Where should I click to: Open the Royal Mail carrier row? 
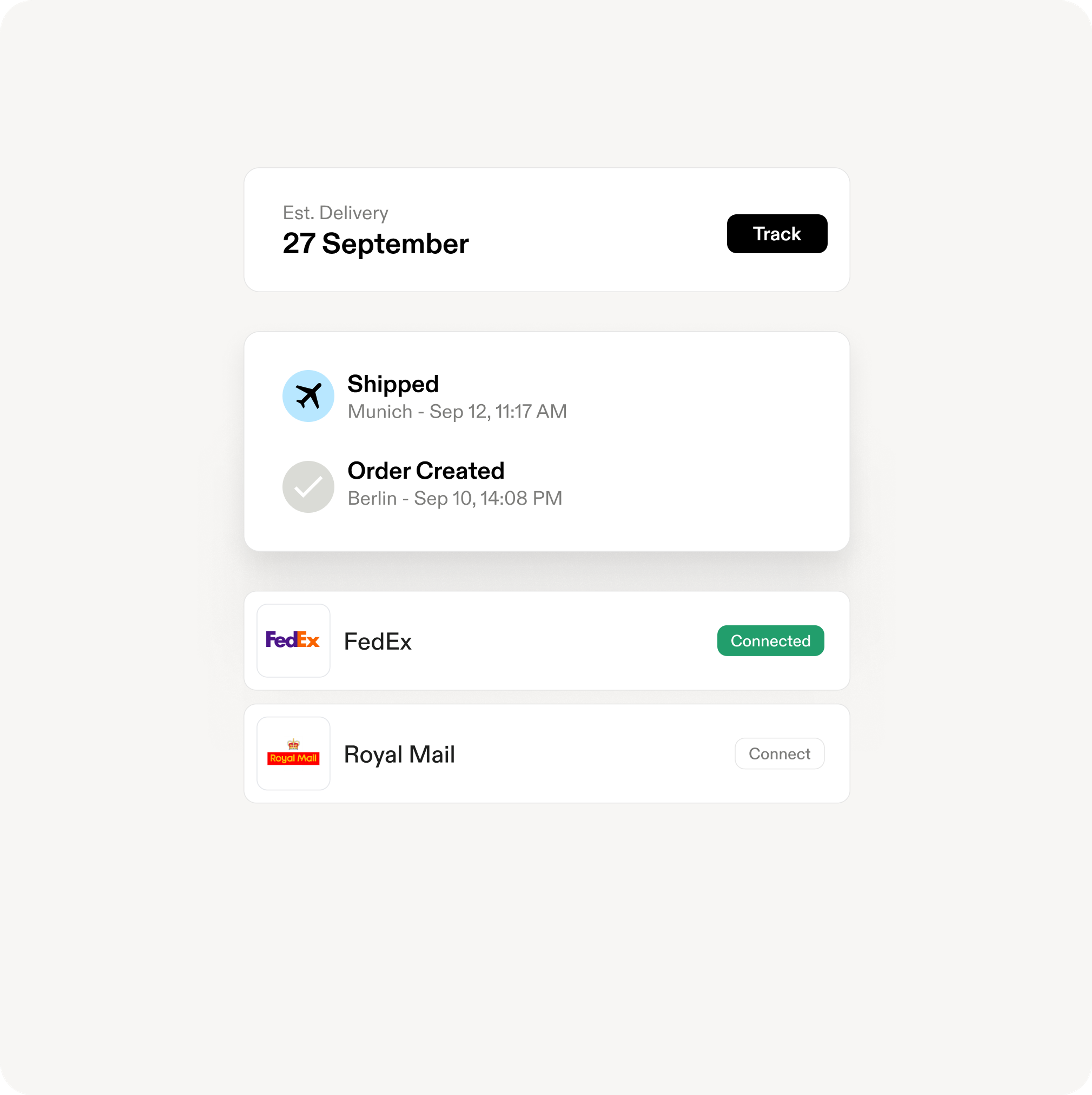coord(547,753)
